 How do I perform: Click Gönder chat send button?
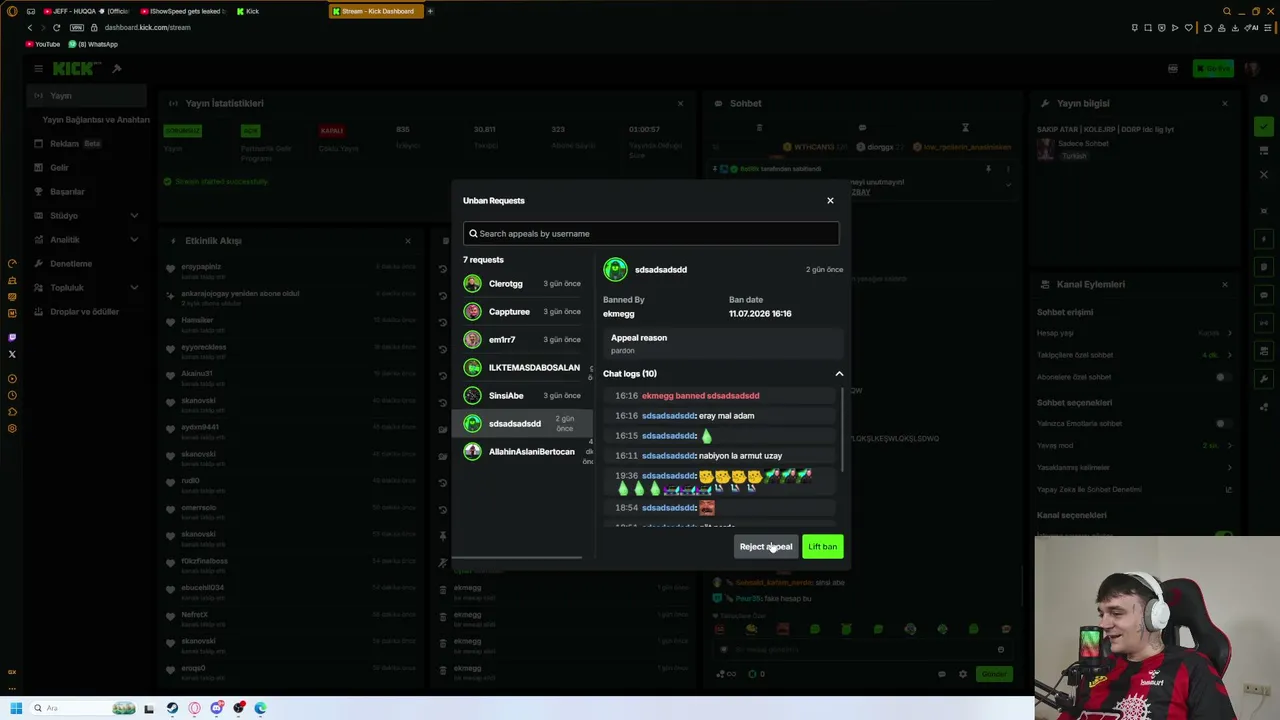pos(994,674)
